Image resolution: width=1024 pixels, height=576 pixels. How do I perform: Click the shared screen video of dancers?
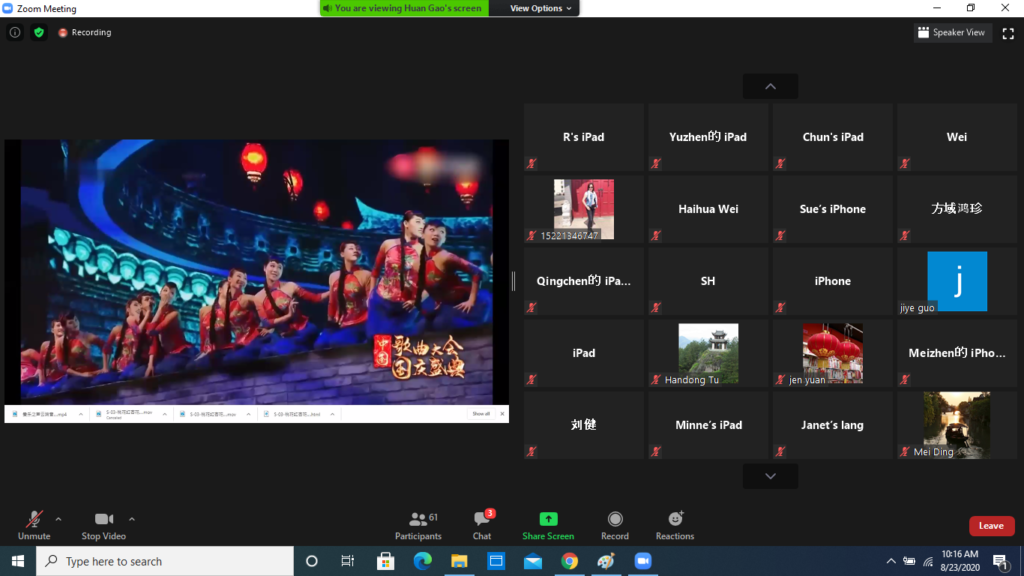point(257,272)
